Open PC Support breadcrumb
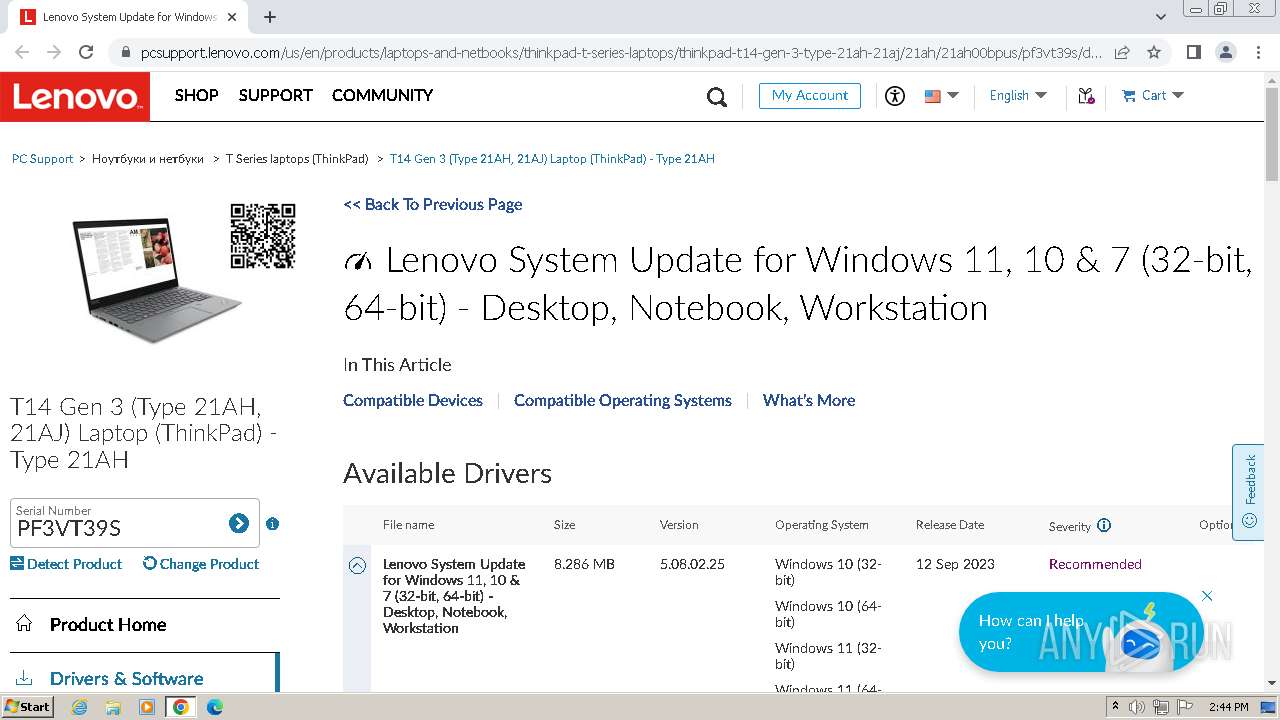Image resolution: width=1280 pixels, height=720 pixels. tap(42, 159)
